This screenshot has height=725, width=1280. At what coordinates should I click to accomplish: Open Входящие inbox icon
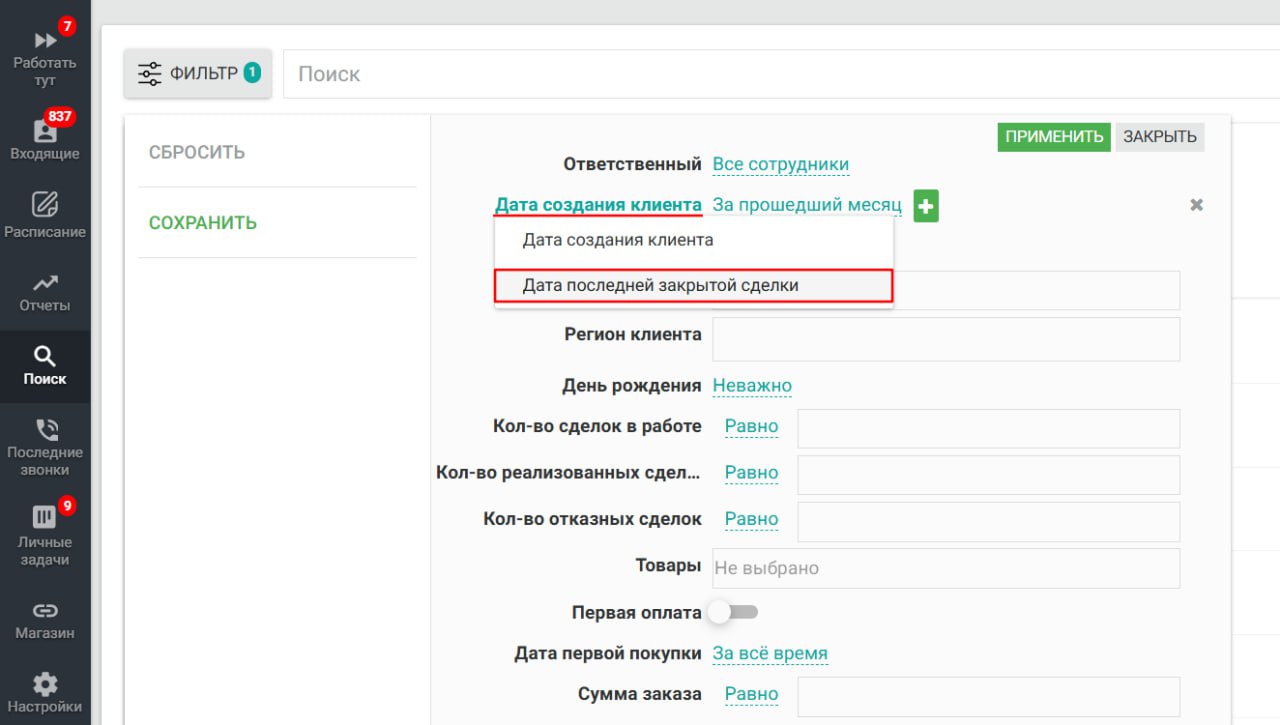(x=45, y=131)
